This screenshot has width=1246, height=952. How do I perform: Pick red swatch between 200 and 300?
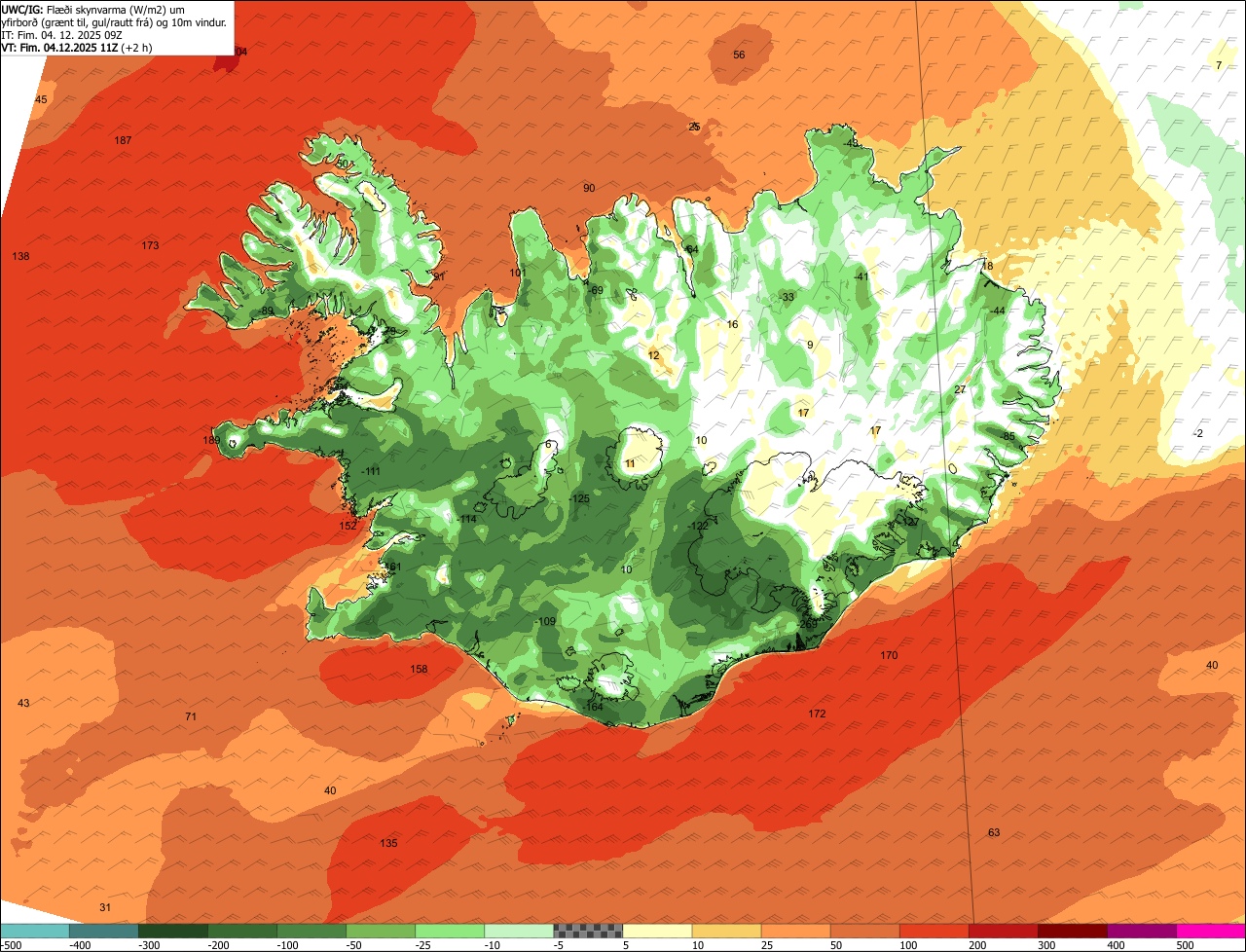tap(1003, 931)
